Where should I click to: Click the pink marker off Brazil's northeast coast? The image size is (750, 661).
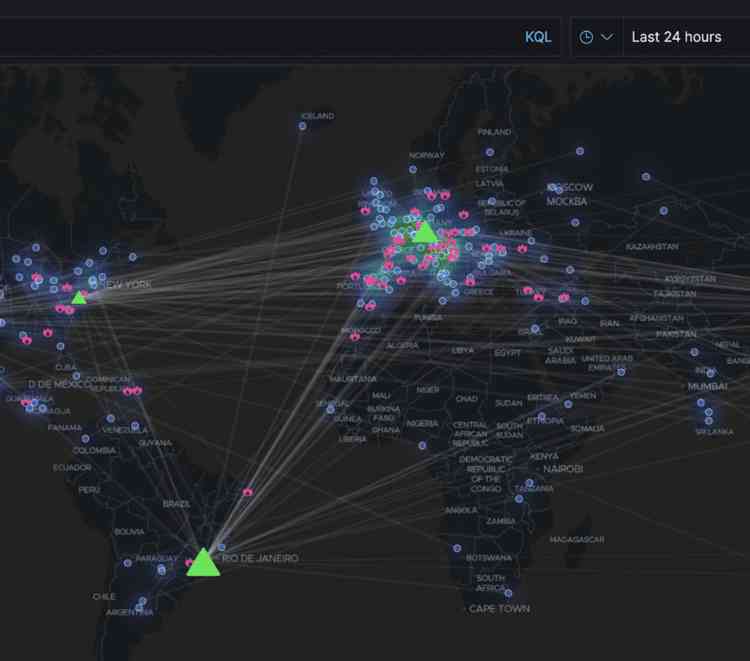(x=247, y=492)
